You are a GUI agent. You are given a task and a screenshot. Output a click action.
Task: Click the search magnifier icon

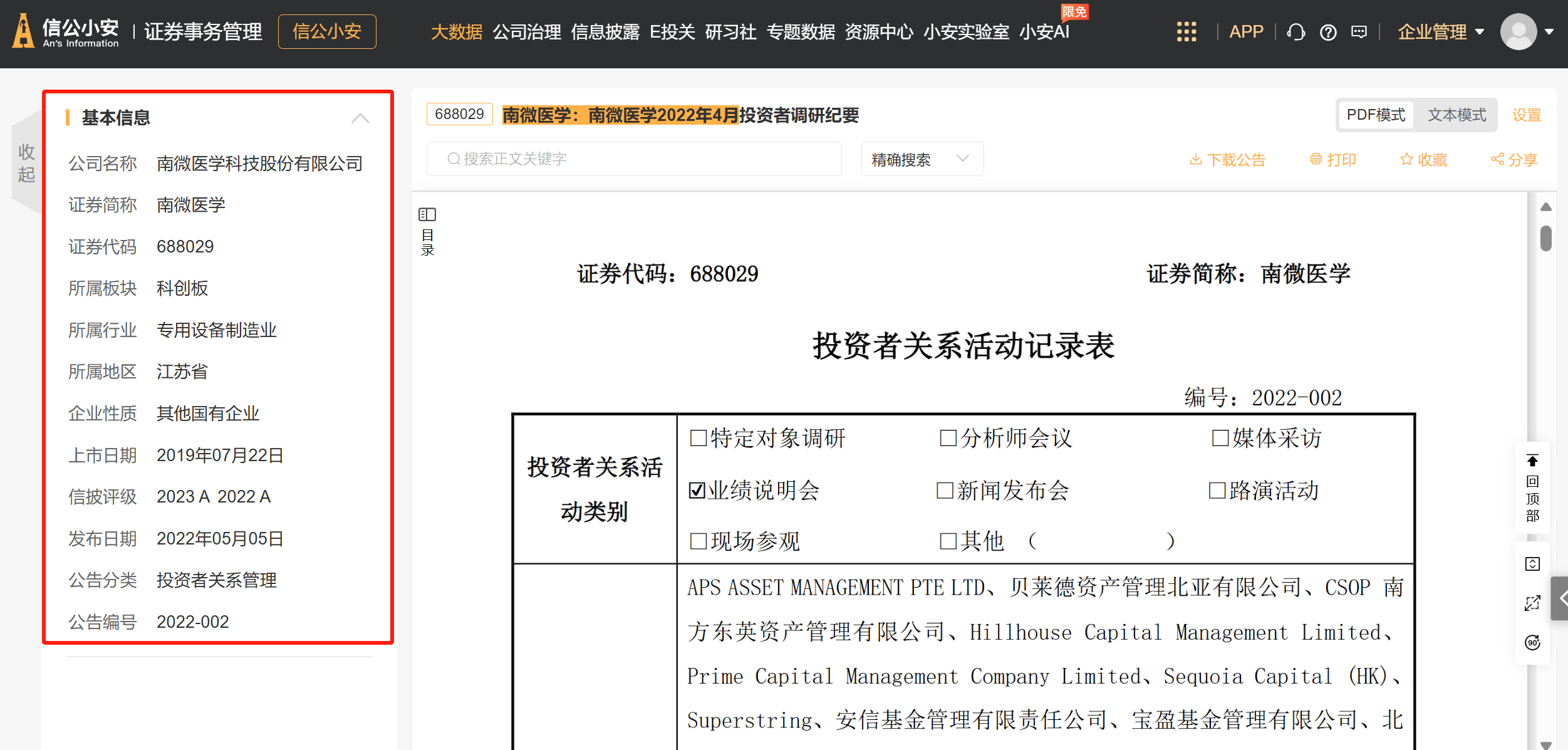(454, 159)
